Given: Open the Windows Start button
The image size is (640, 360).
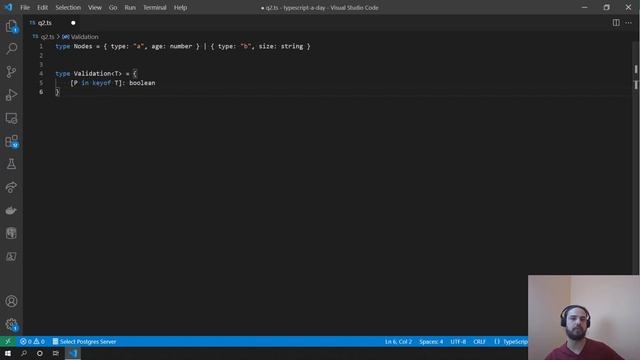Looking at the screenshot, I should coord(8,353).
